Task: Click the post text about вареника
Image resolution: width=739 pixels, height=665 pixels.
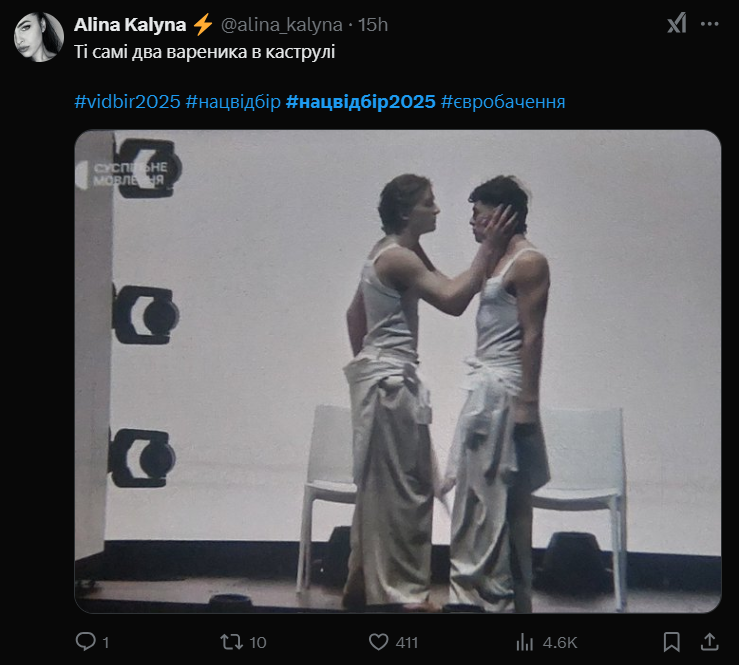Action: coord(205,51)
